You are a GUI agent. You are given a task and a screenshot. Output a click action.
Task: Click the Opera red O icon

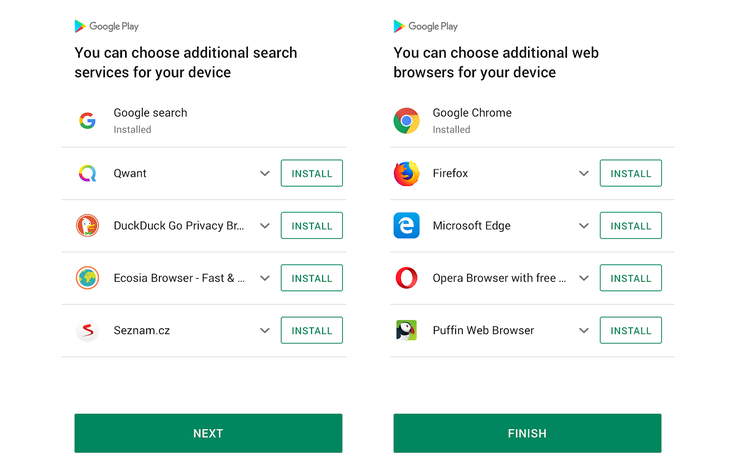click(x=406, y=278)
